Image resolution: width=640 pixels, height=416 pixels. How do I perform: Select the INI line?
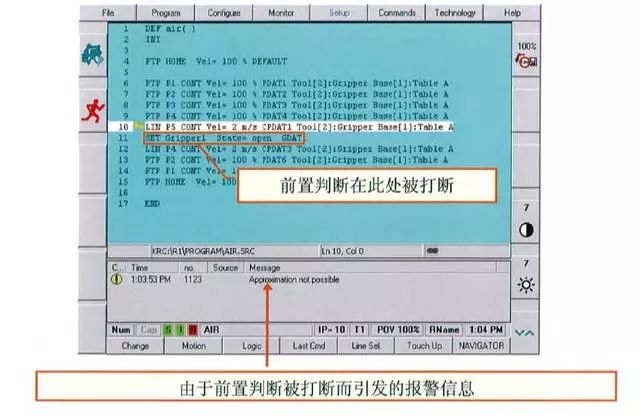click(153, 40)
